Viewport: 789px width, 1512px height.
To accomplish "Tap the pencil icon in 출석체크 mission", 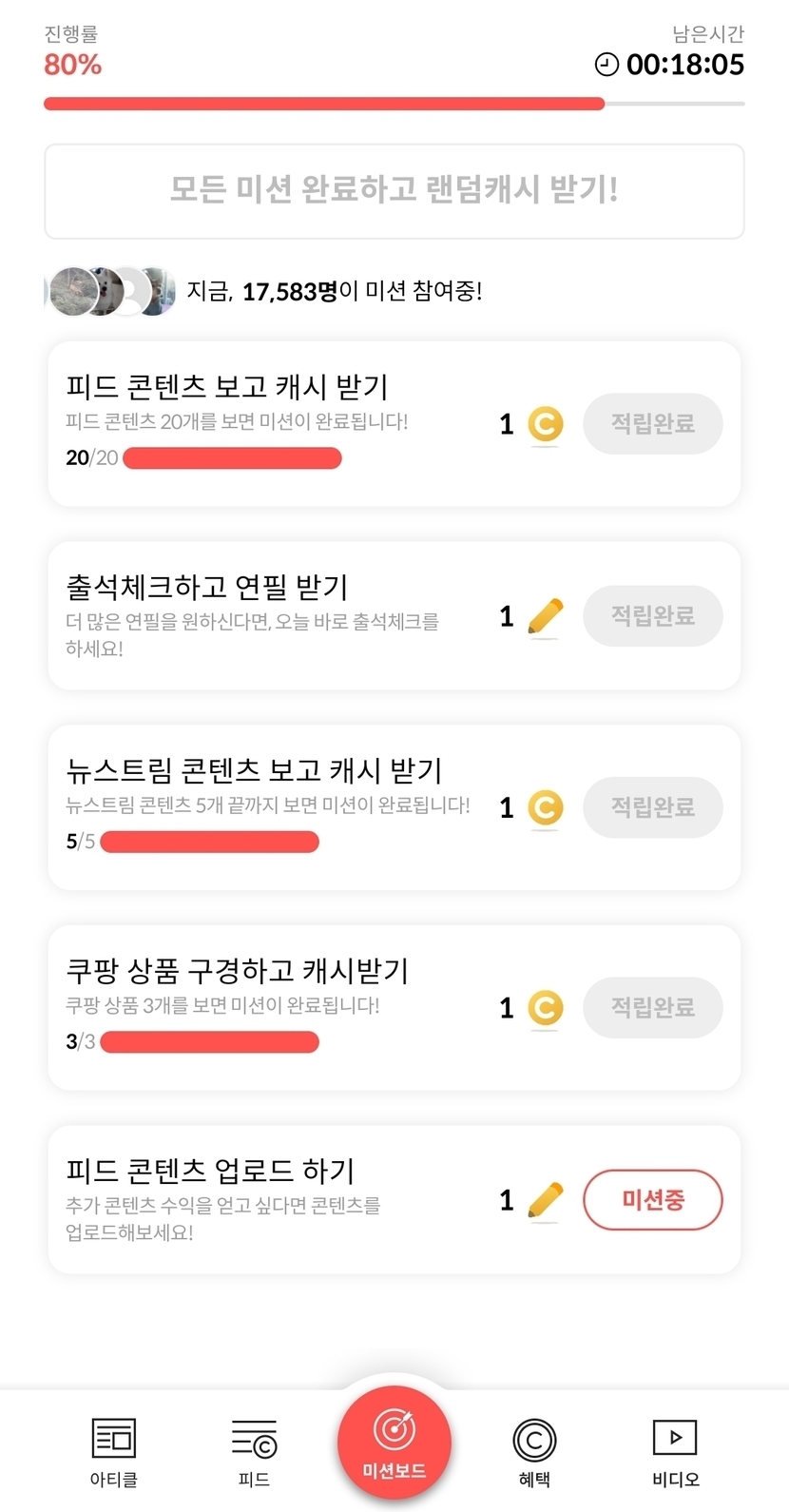I will [545, 617].
